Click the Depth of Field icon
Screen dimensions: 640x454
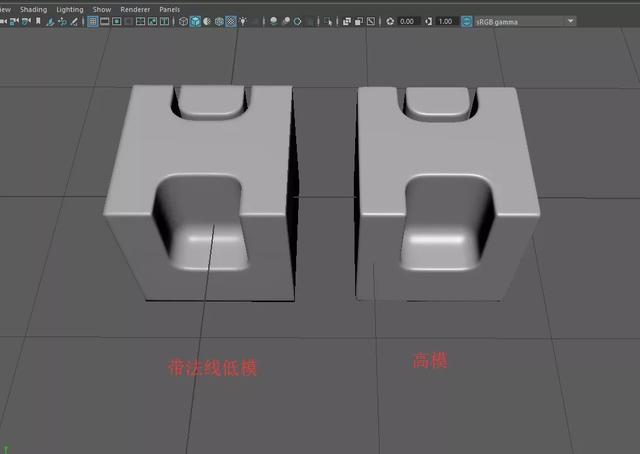pyautogui.click(x=310, y=21)
